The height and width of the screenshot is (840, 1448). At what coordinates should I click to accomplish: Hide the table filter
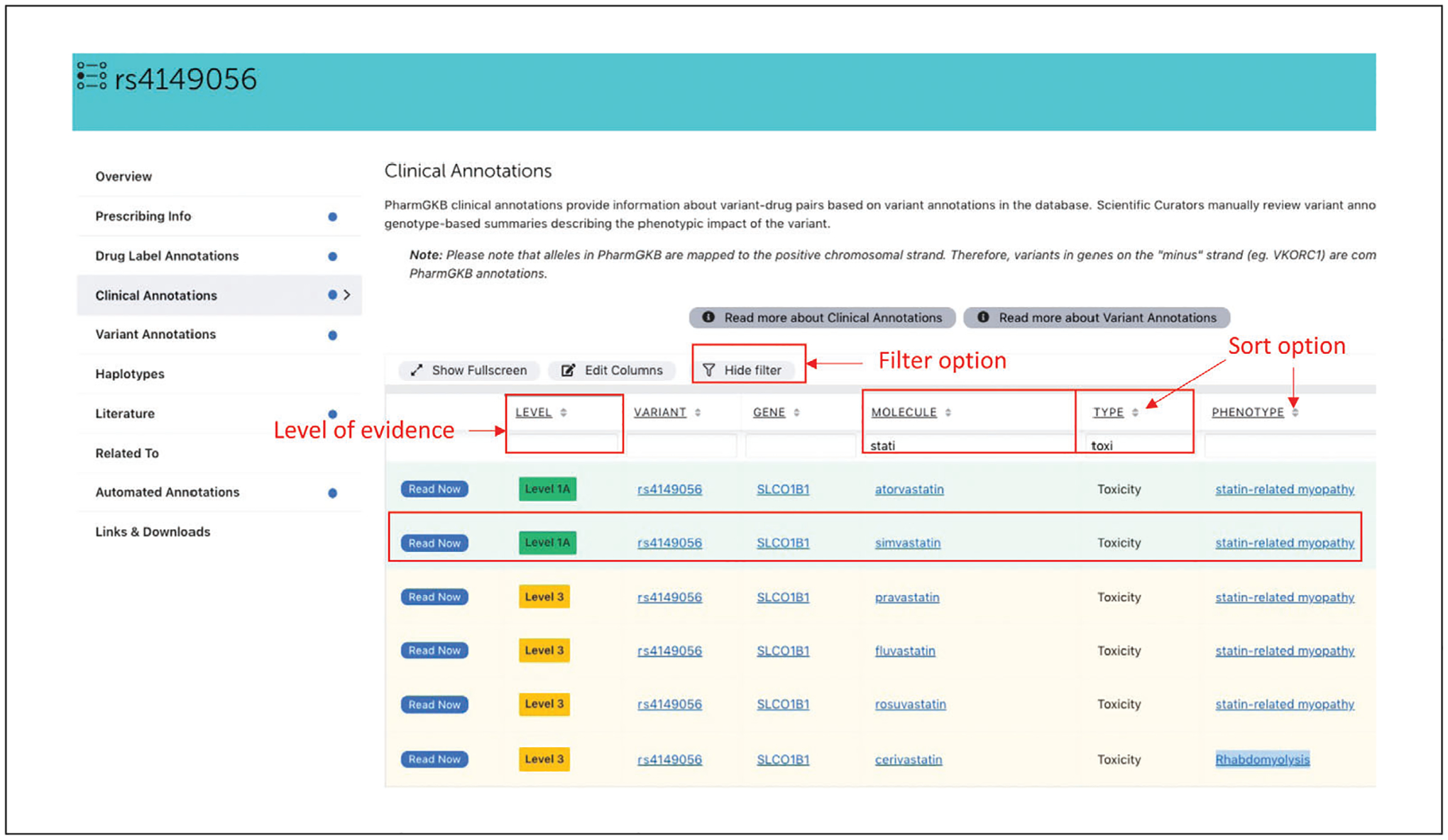[x=743, y=370]
